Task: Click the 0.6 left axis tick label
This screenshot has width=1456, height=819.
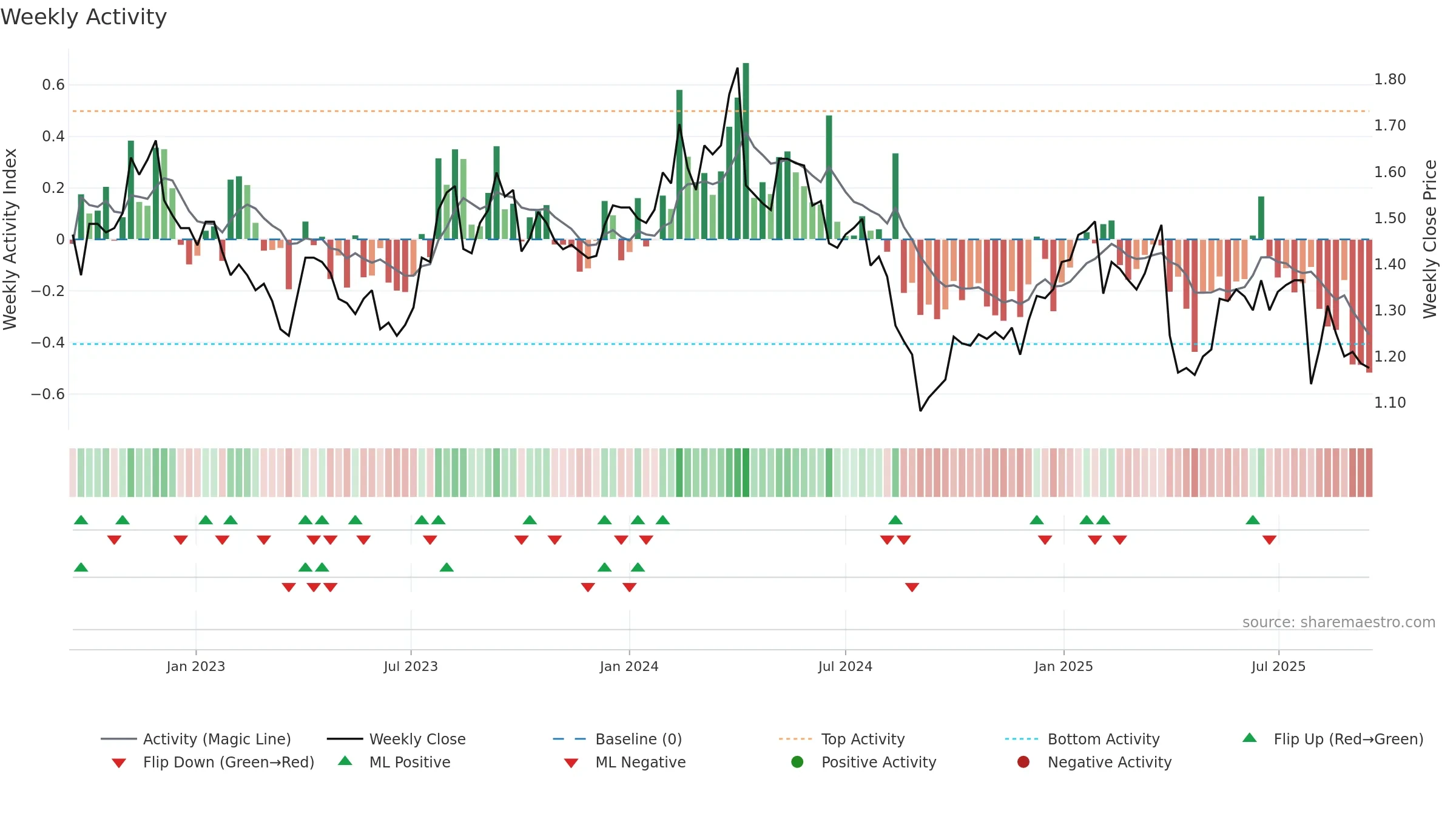Action: [x=53, y=85]
